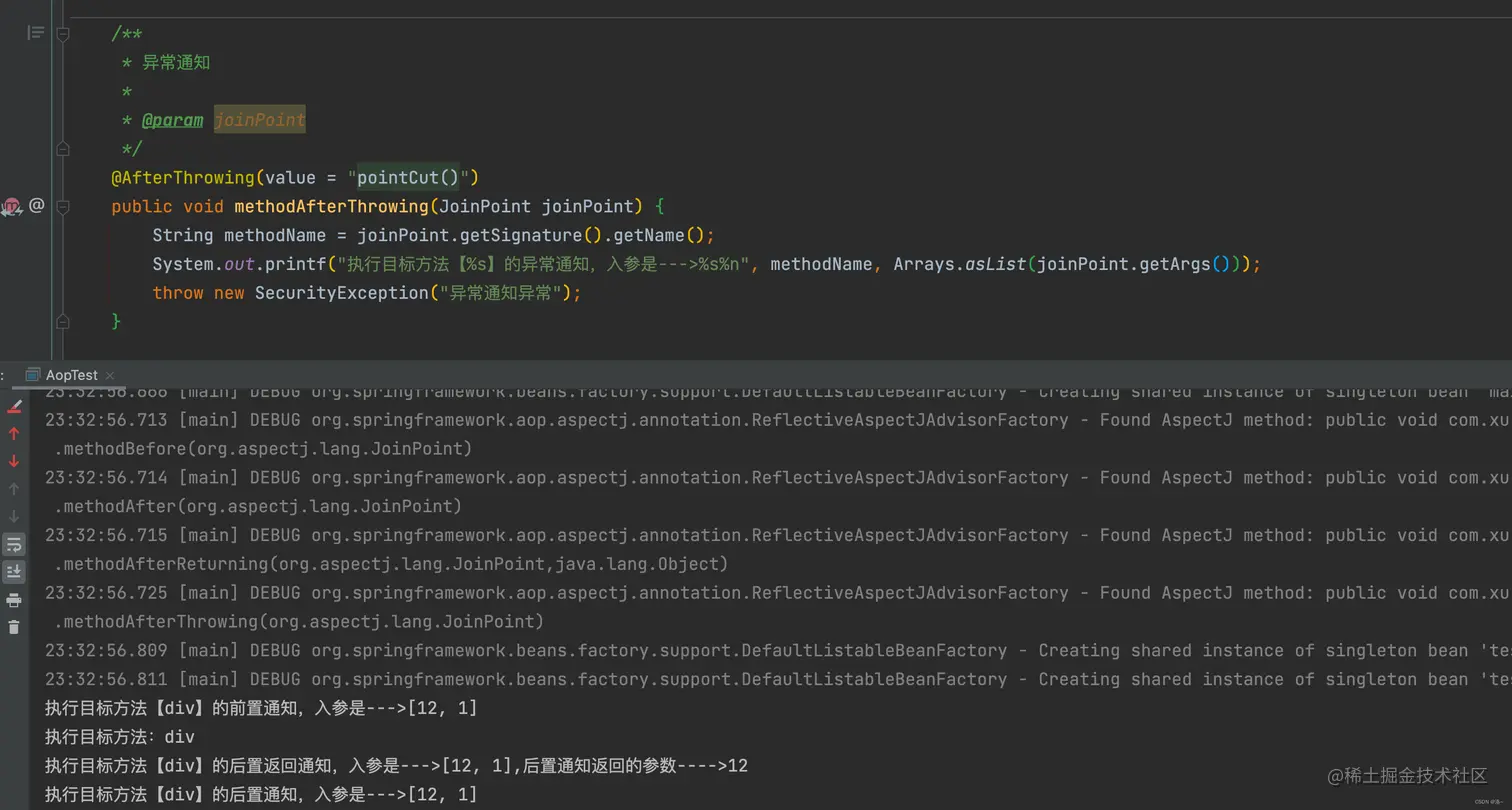Click the fold marker beside the method's closing brace
This screenshot has width=1512, height=810.
click(63, 322)
